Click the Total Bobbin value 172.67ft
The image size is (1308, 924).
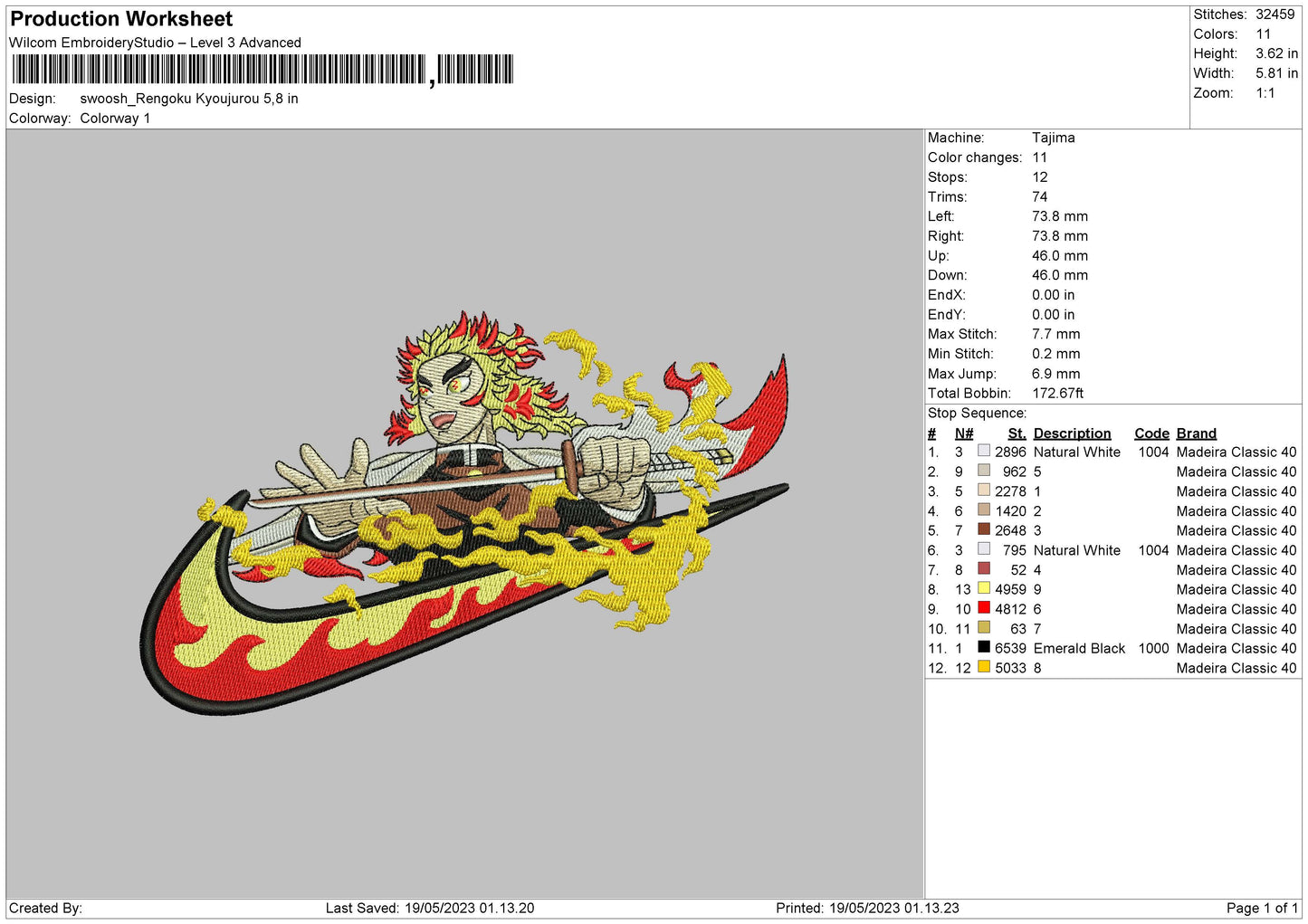pos(1058,394)
